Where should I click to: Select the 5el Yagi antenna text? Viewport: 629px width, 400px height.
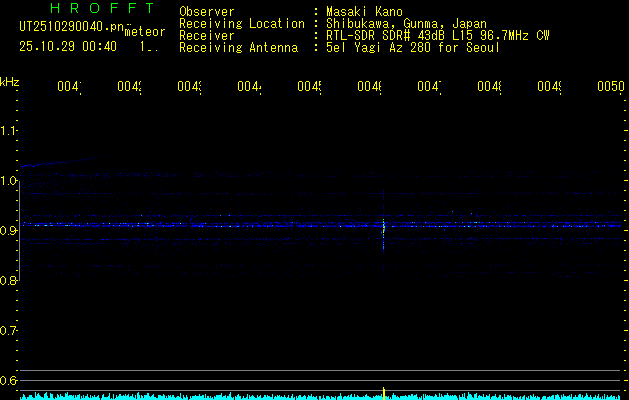412,48
